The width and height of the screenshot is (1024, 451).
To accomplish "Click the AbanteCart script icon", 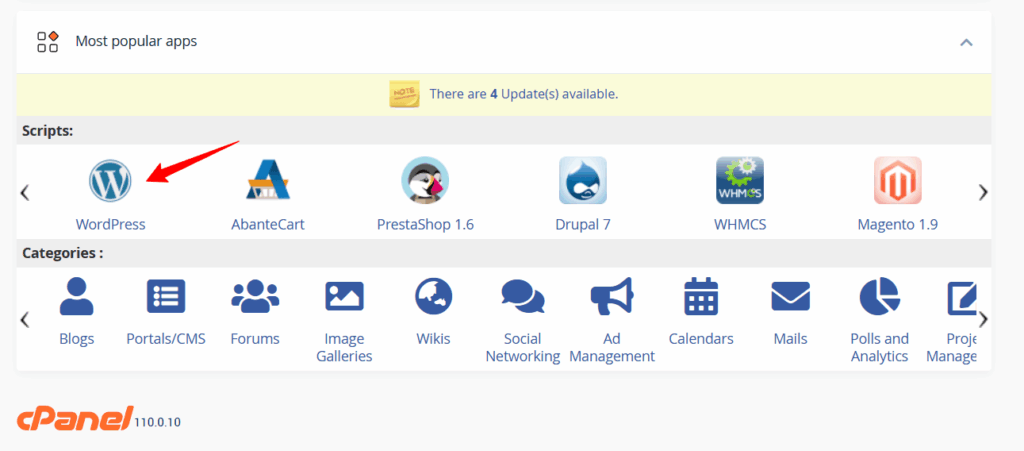I will pyautogui.click(x=268, y=181).
